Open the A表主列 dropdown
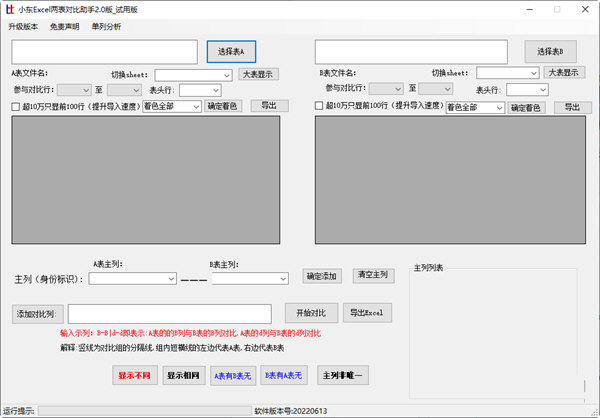Image resolution: width=600 pixels, height=418 pixels. (x=132, y=279)
